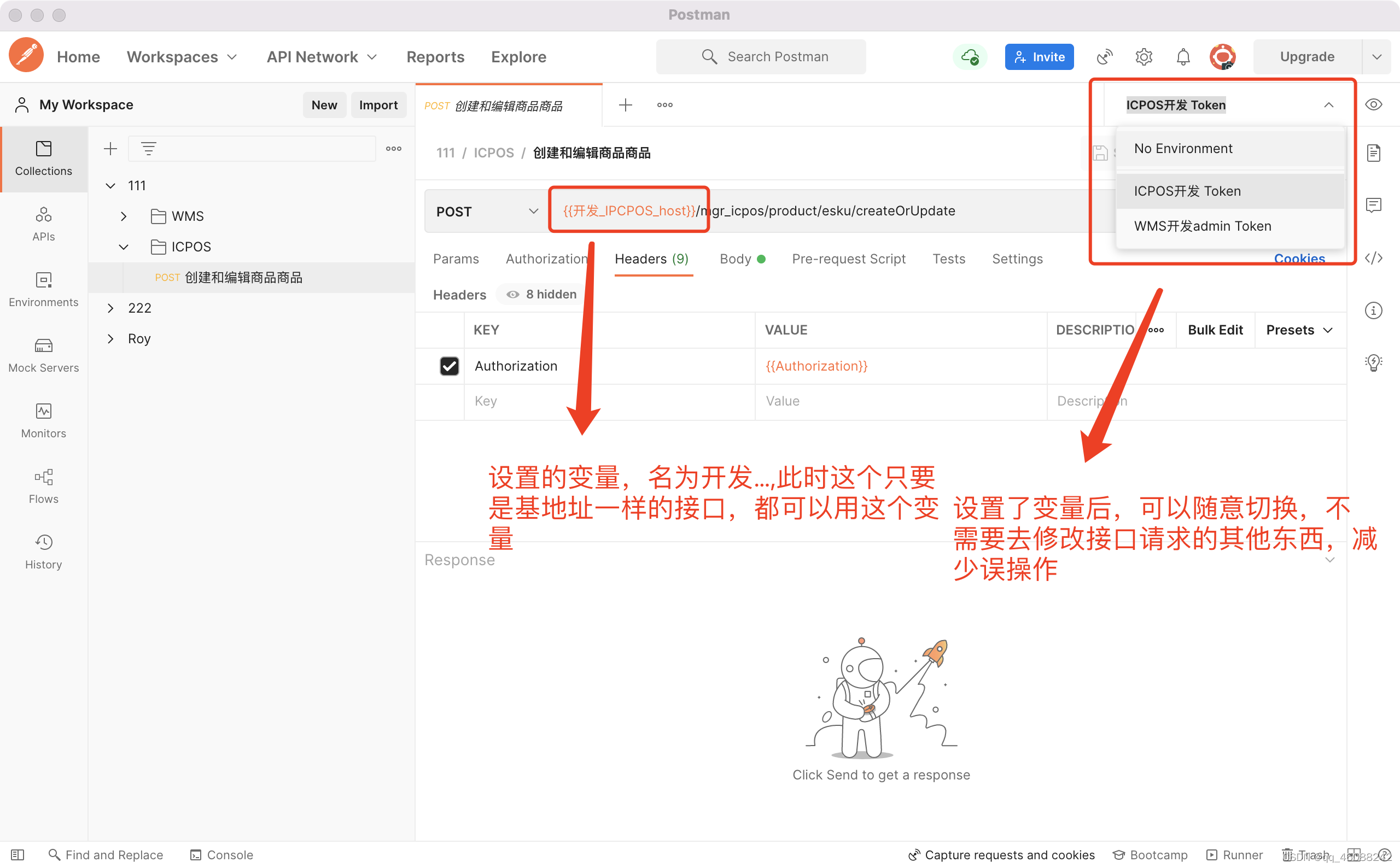Open the History sidebar panel
This screenshot has height=868, width=1400.
point(44,551)
